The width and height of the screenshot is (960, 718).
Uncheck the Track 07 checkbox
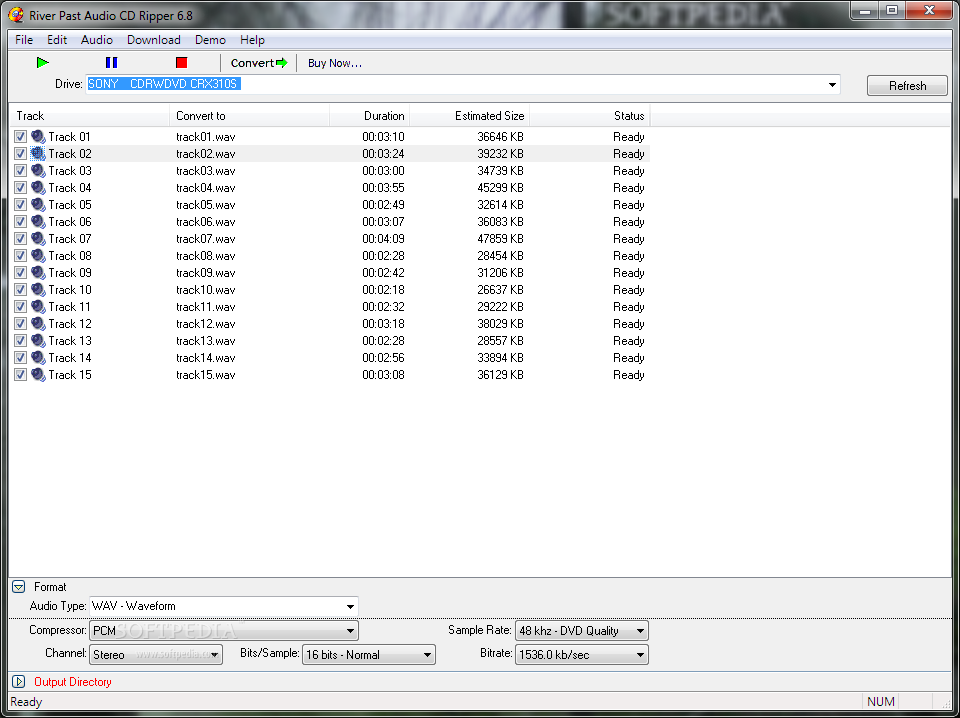point(20,239)
